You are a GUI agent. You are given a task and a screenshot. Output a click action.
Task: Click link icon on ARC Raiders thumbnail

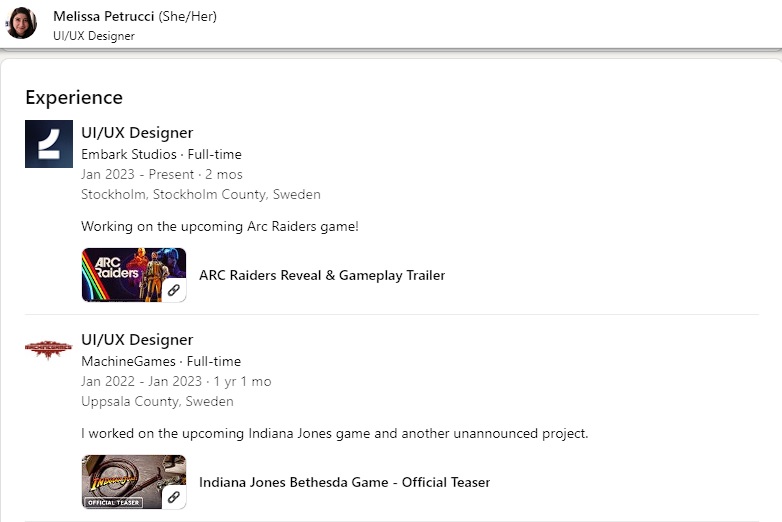click(x=173, y=290)
